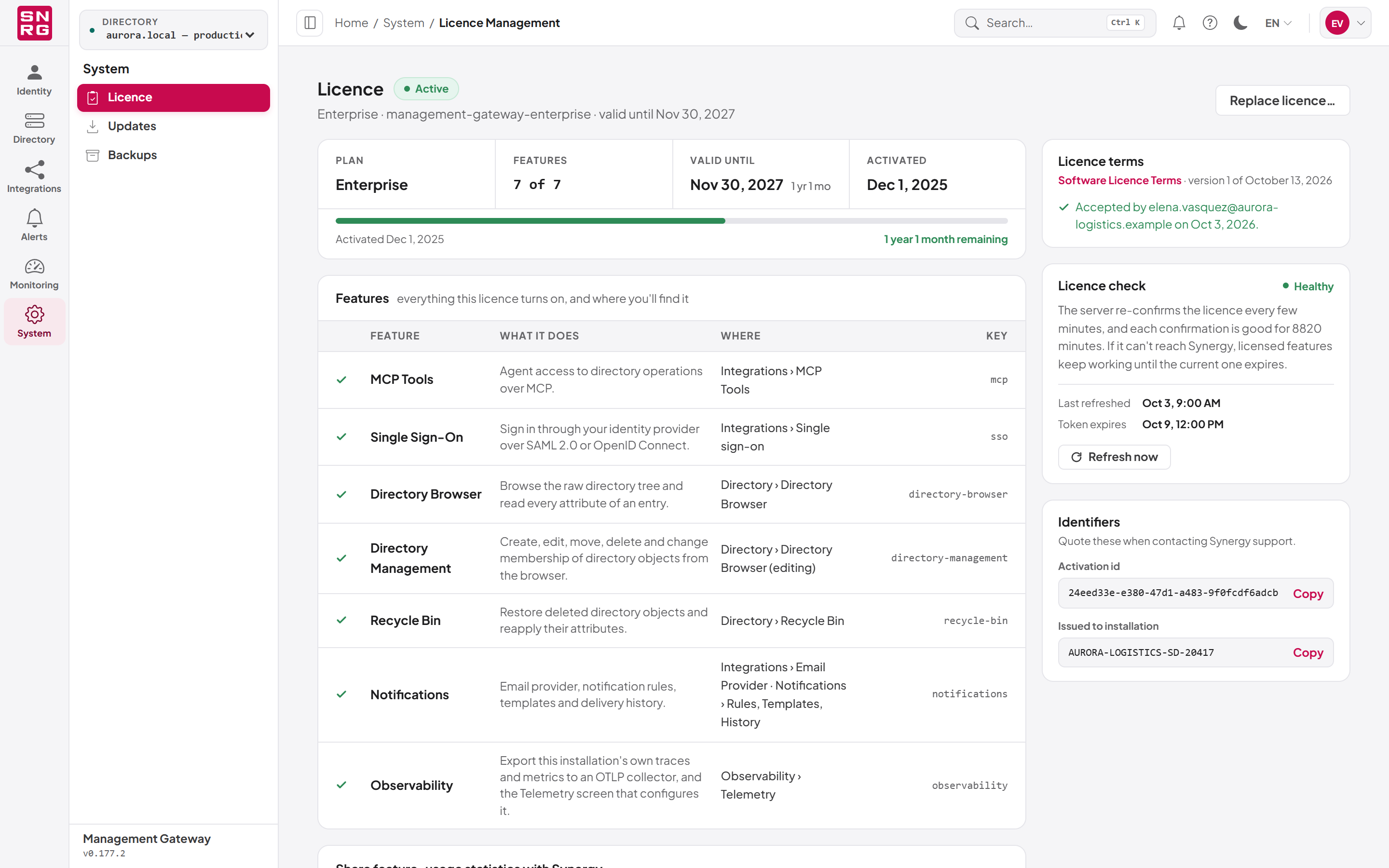Click the version v0.177.2 label
The height and width of the screenshot is (868, 1389).
pos(104,854)
